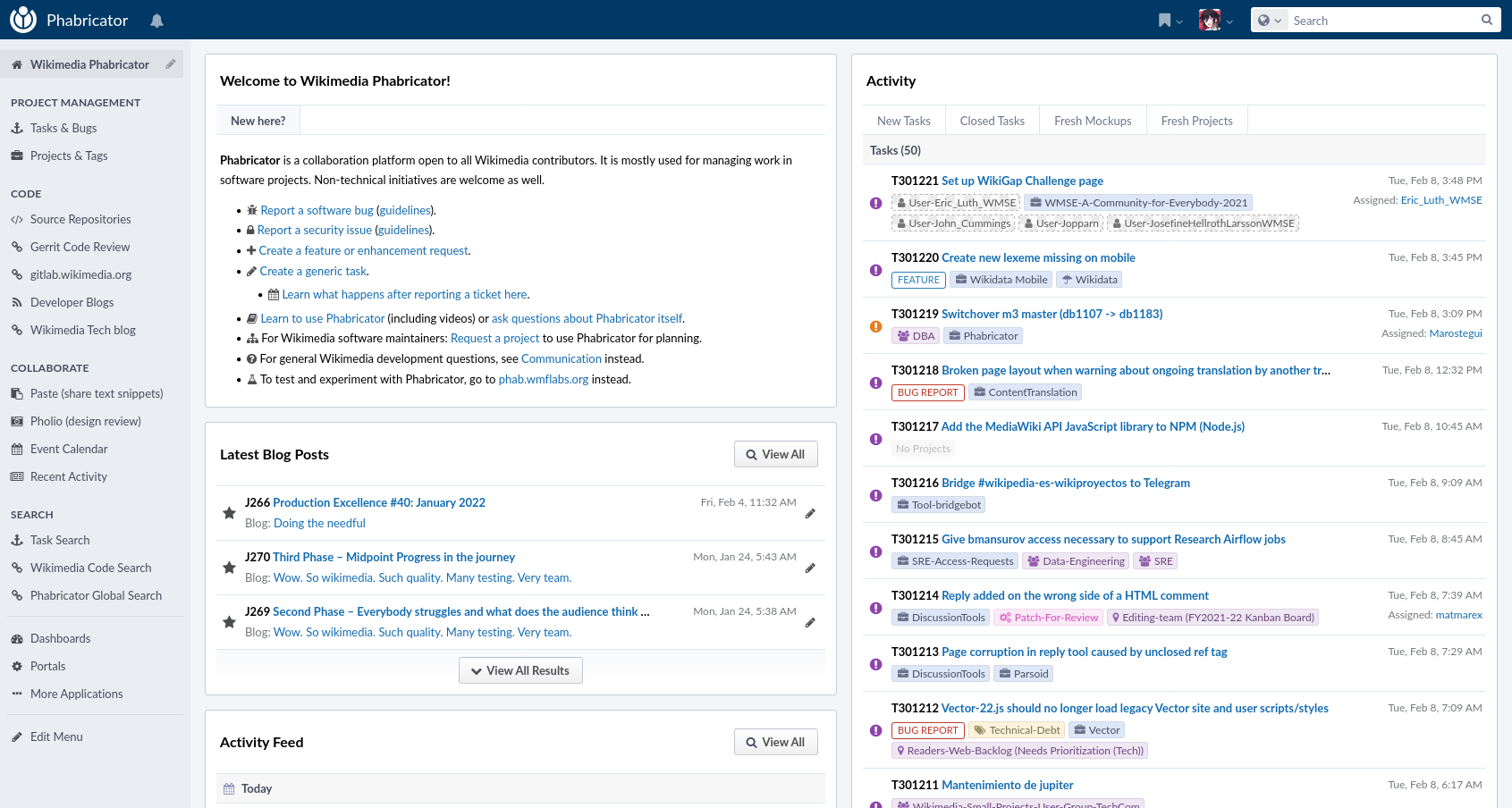Switch to the Closed Tasks tab
Viewport: 1512px width, 808px height.
992,121
